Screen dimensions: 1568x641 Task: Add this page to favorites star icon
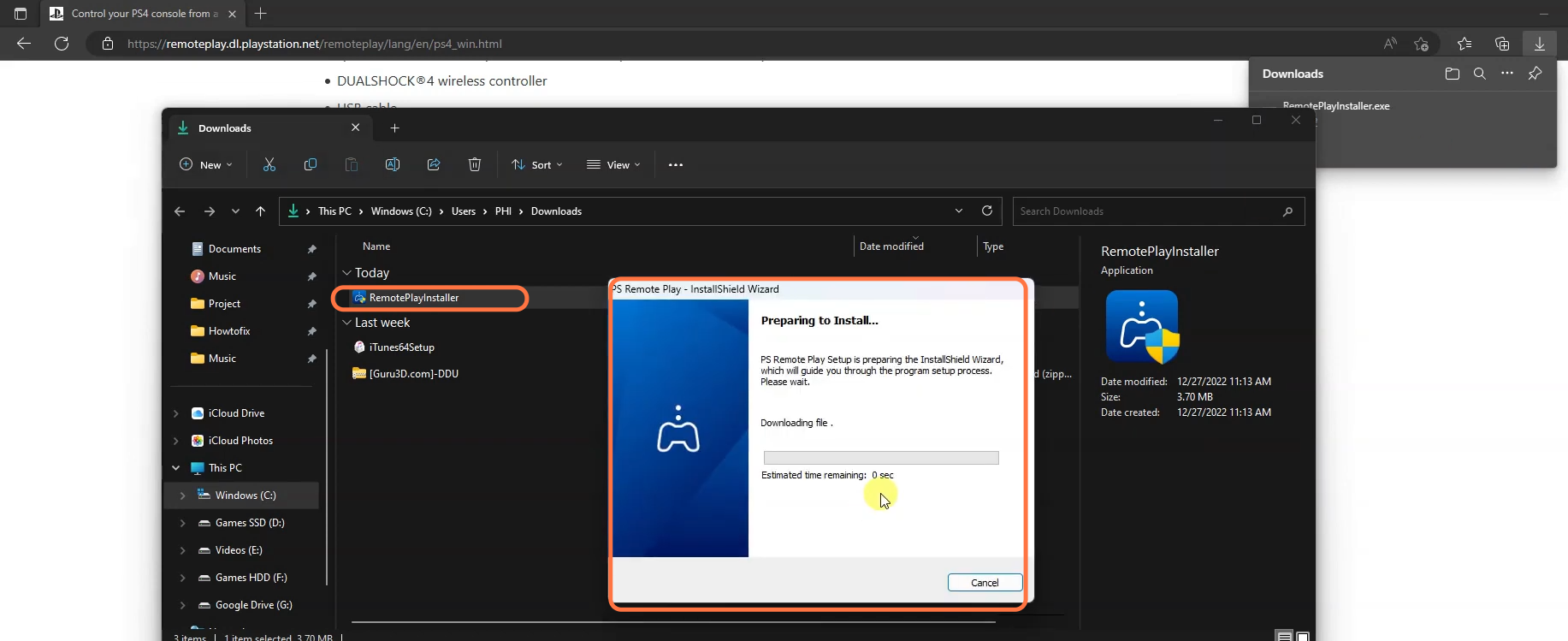pyautogui.click(x=1422, y=44)
